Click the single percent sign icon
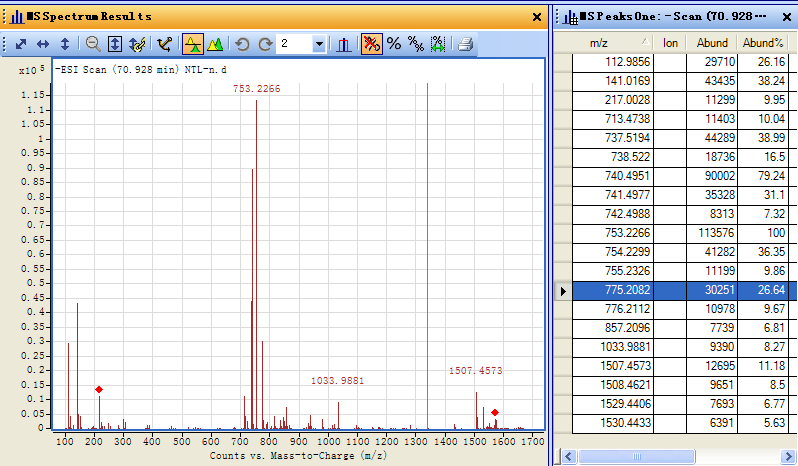Image resolution: width=798 pixels, height=466 pixels. (x=394, y=44)
